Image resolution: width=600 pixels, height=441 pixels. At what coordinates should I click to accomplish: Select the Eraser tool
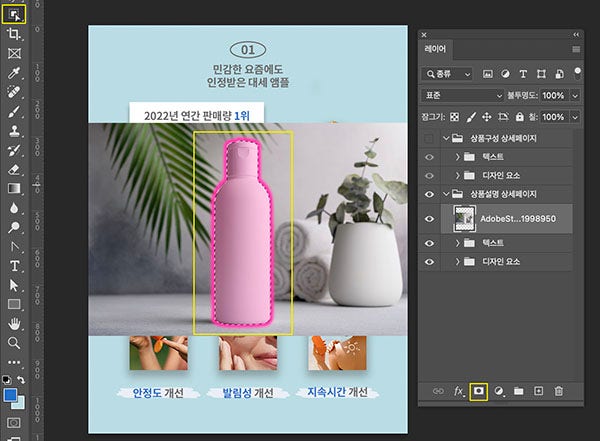(x=14, y=169)
